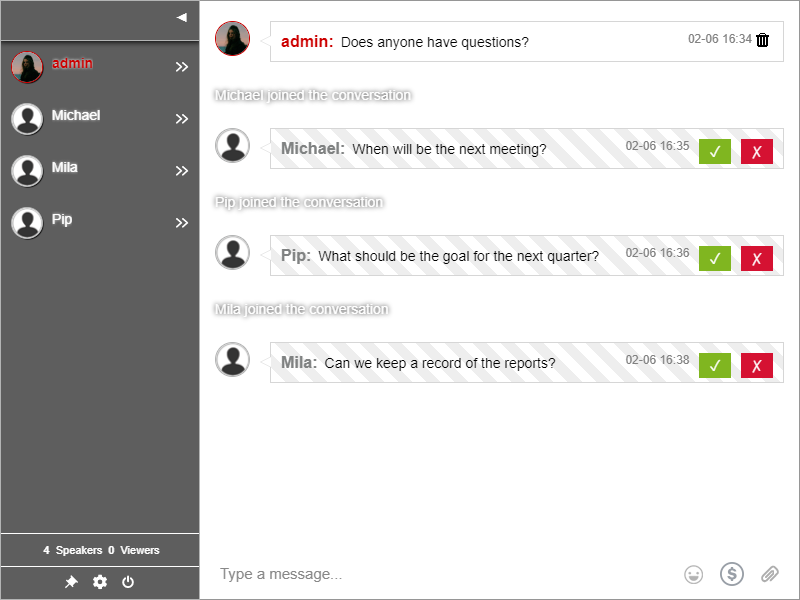Expand options next to Michael in sidebar
Image resolution: width=800 pixels, height=600 pixels.
tap(181, 119)
